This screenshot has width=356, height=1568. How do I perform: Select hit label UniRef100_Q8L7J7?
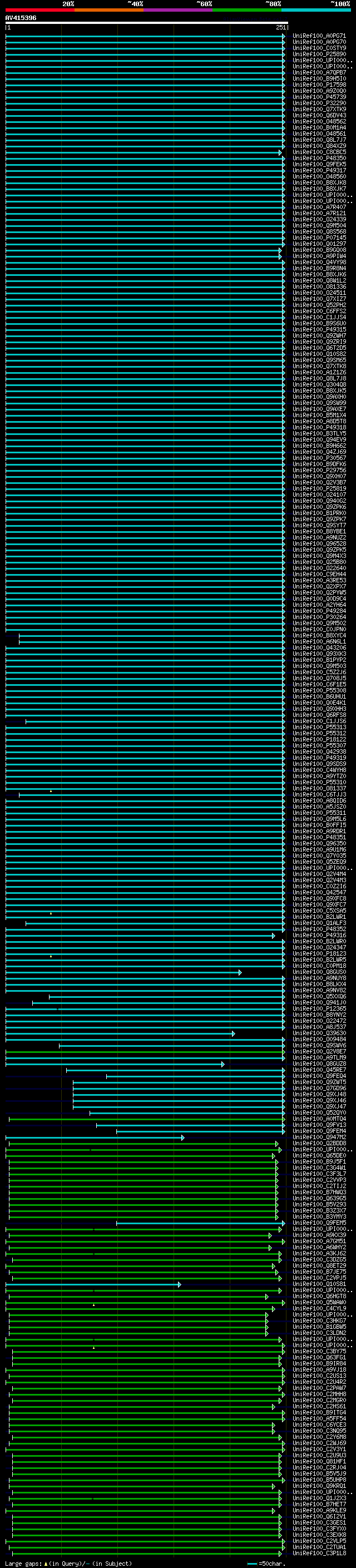319,140
